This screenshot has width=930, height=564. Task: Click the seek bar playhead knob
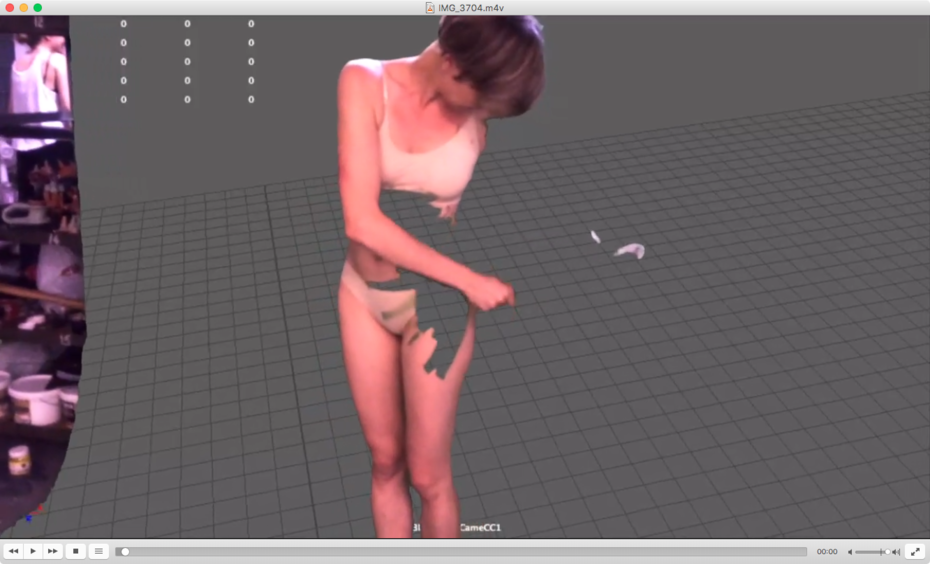(125, 552)
